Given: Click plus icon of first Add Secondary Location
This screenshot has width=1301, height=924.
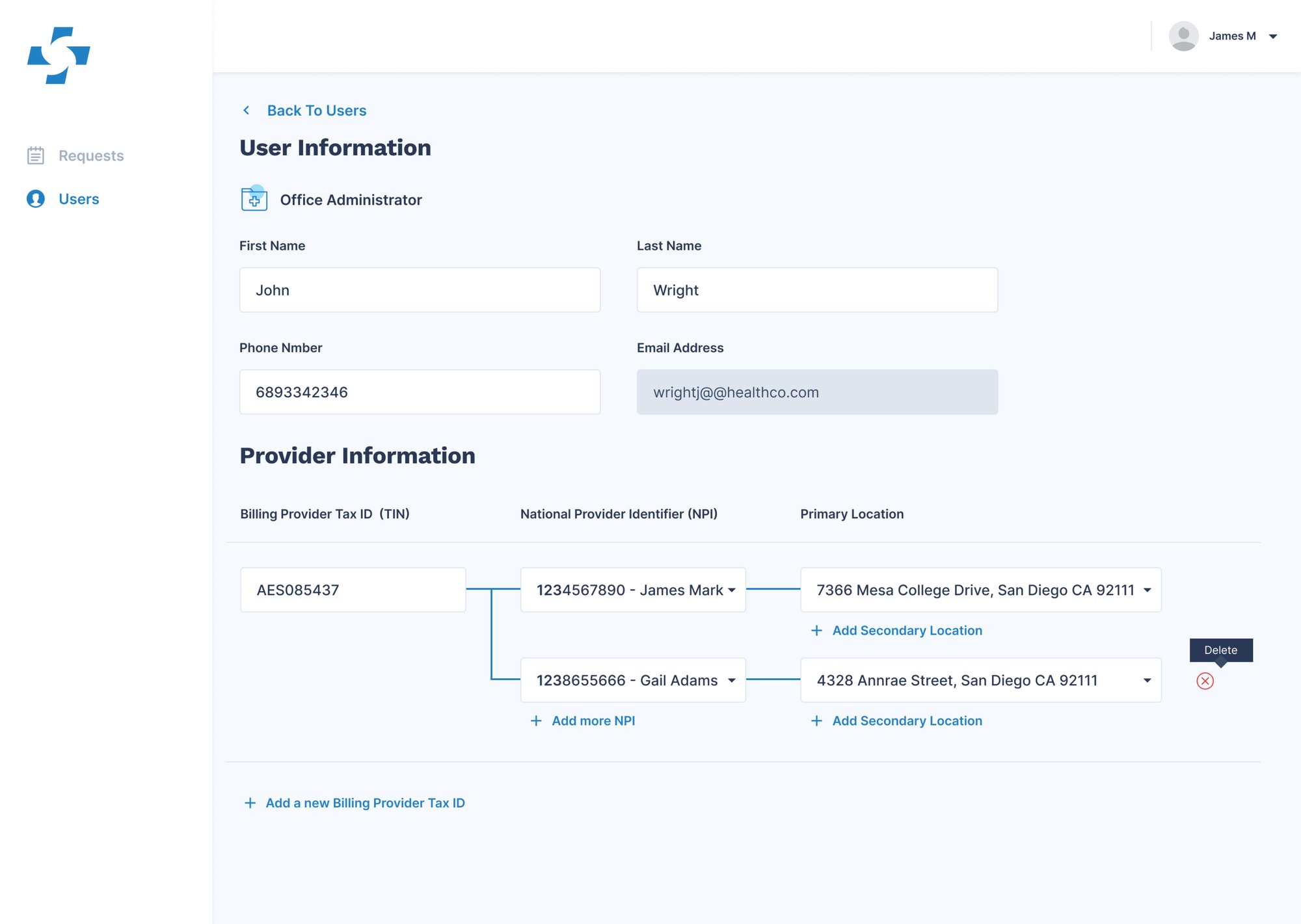Looking at the screenshot, I should point(816,630).
